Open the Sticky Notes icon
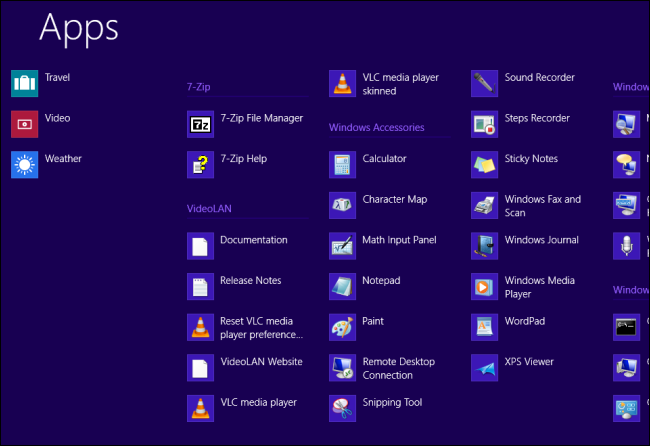Image resolution: width=650 pixels, height=446 pixels. pyautogui.click(x=485, y=165)
